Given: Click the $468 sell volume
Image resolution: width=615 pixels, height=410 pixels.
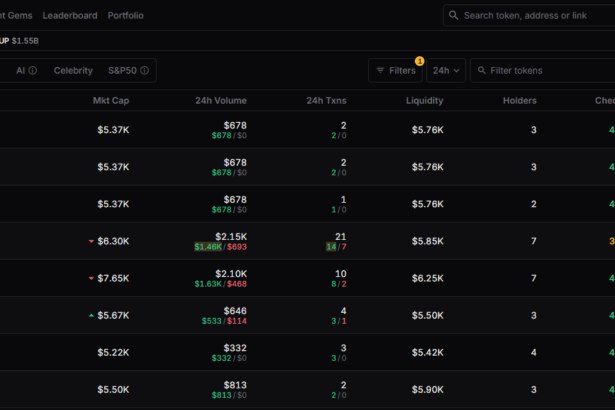Looking at the screenshot, I should click(237, 284).
